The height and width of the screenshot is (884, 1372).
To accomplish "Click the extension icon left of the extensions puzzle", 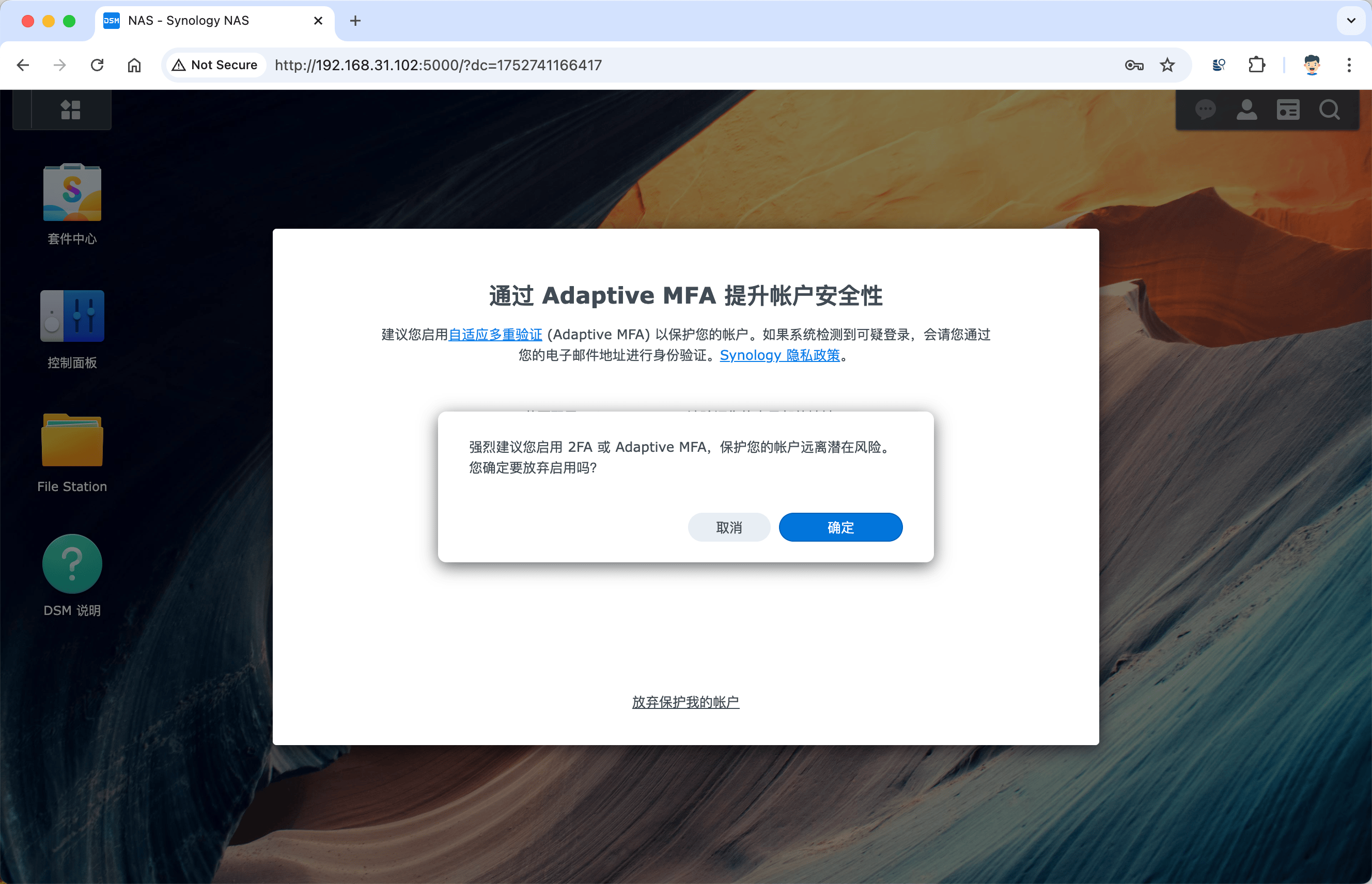I will 1219,65.
